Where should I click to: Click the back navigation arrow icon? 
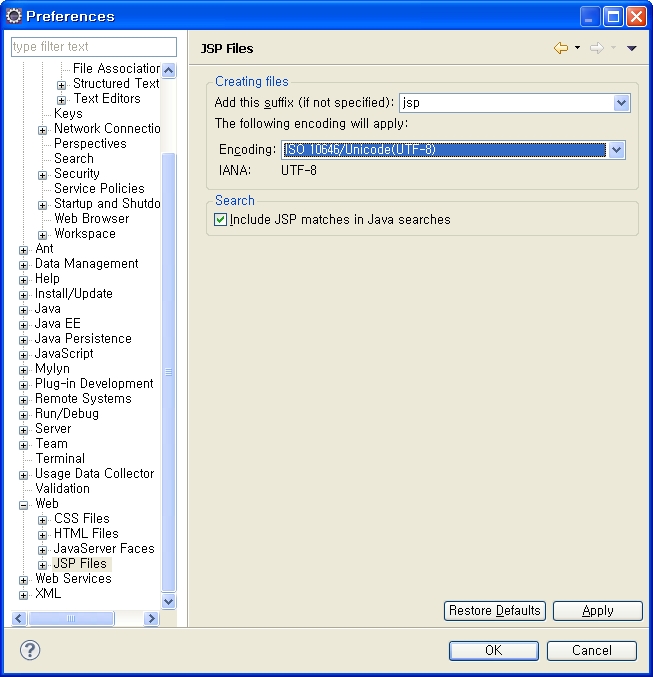(x=561, y=48)
